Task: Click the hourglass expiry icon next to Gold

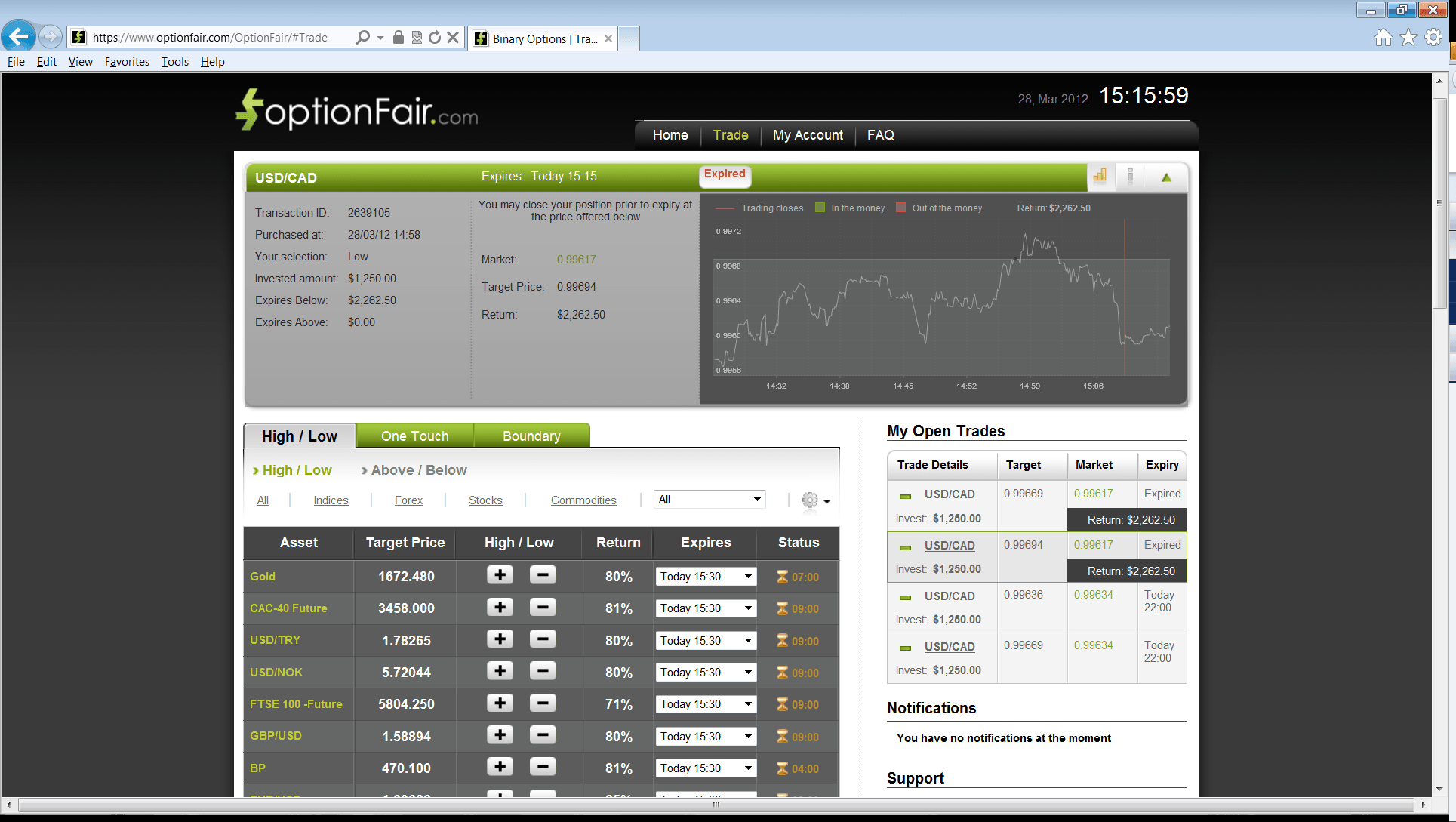Action: [780, 576]
